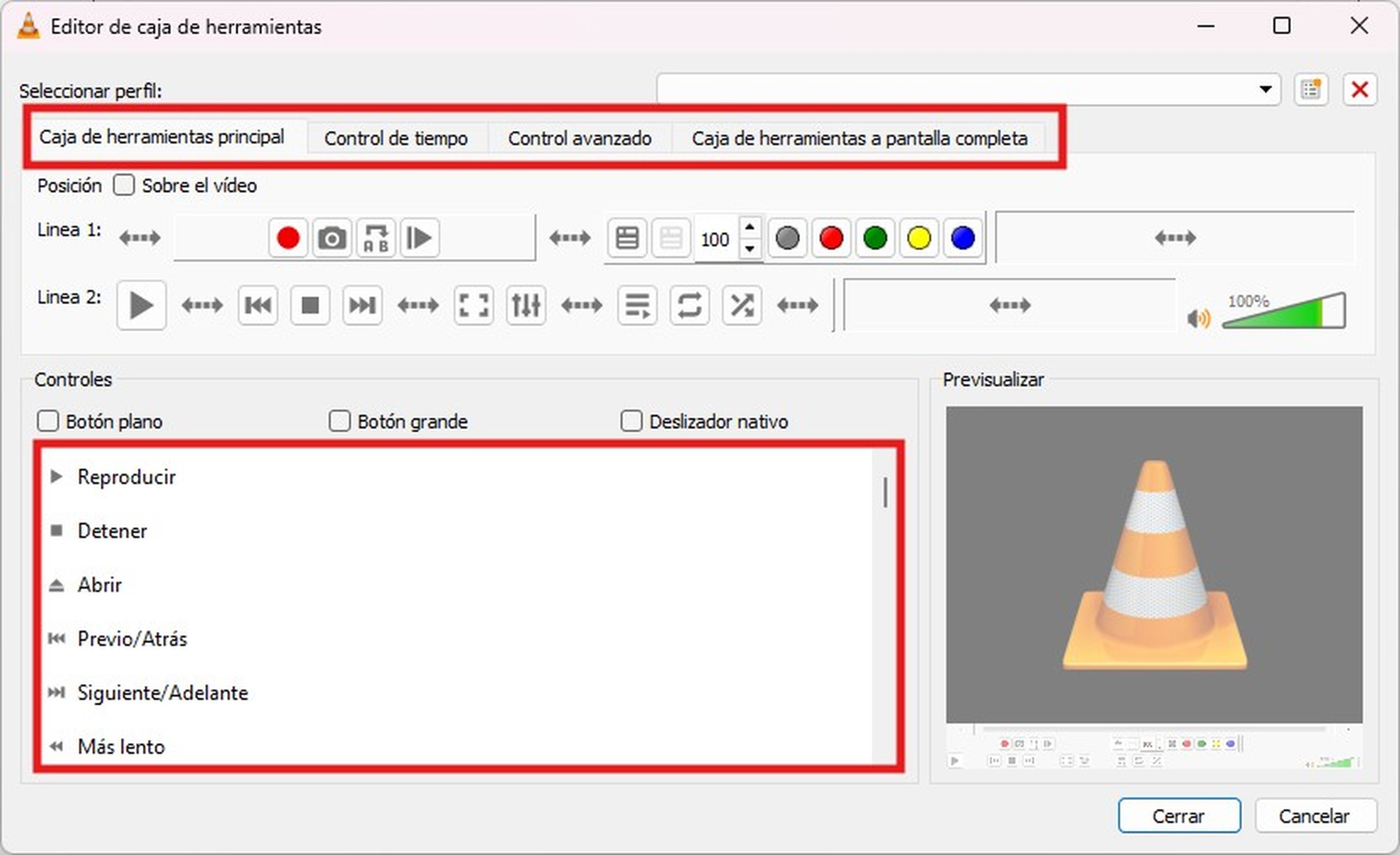Click the speaker mute icon
The width and height of the screenshot is (1400, 855).
click(1199, 319)
